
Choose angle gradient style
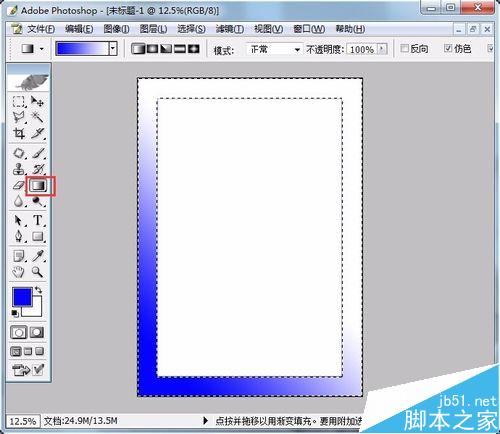(166, 49)
